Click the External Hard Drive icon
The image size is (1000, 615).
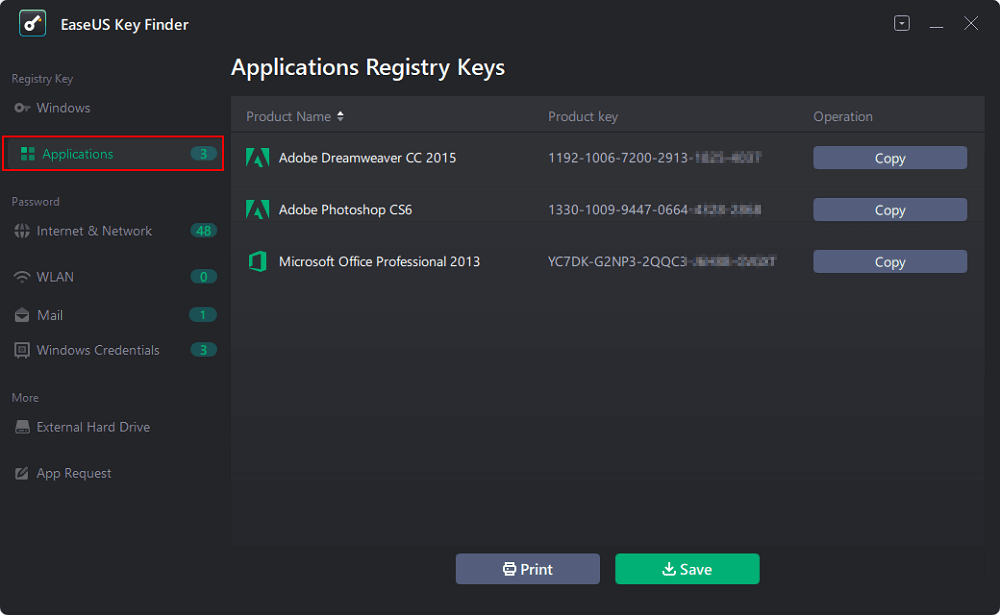point(22,427)
